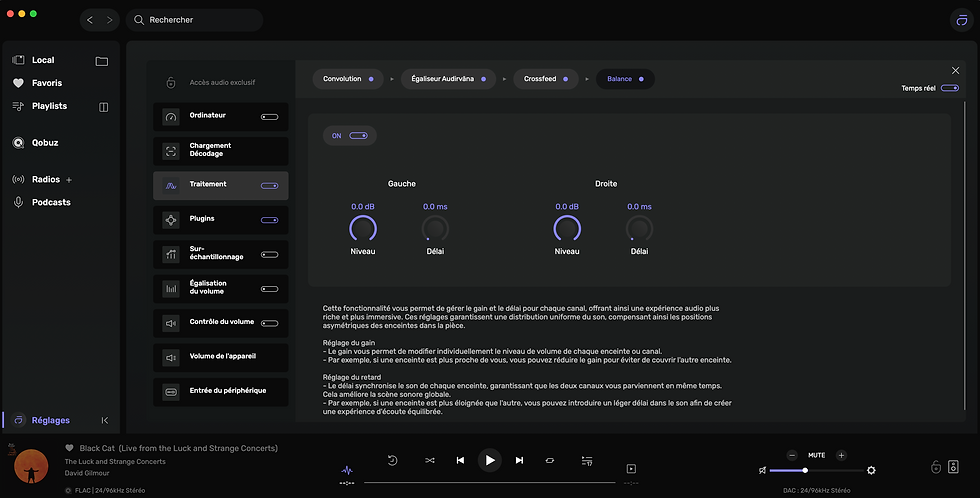Favorite Black Cat with the heart icon
The height and width of the screenshot is (498, 980).
click(x=69, y=448)
